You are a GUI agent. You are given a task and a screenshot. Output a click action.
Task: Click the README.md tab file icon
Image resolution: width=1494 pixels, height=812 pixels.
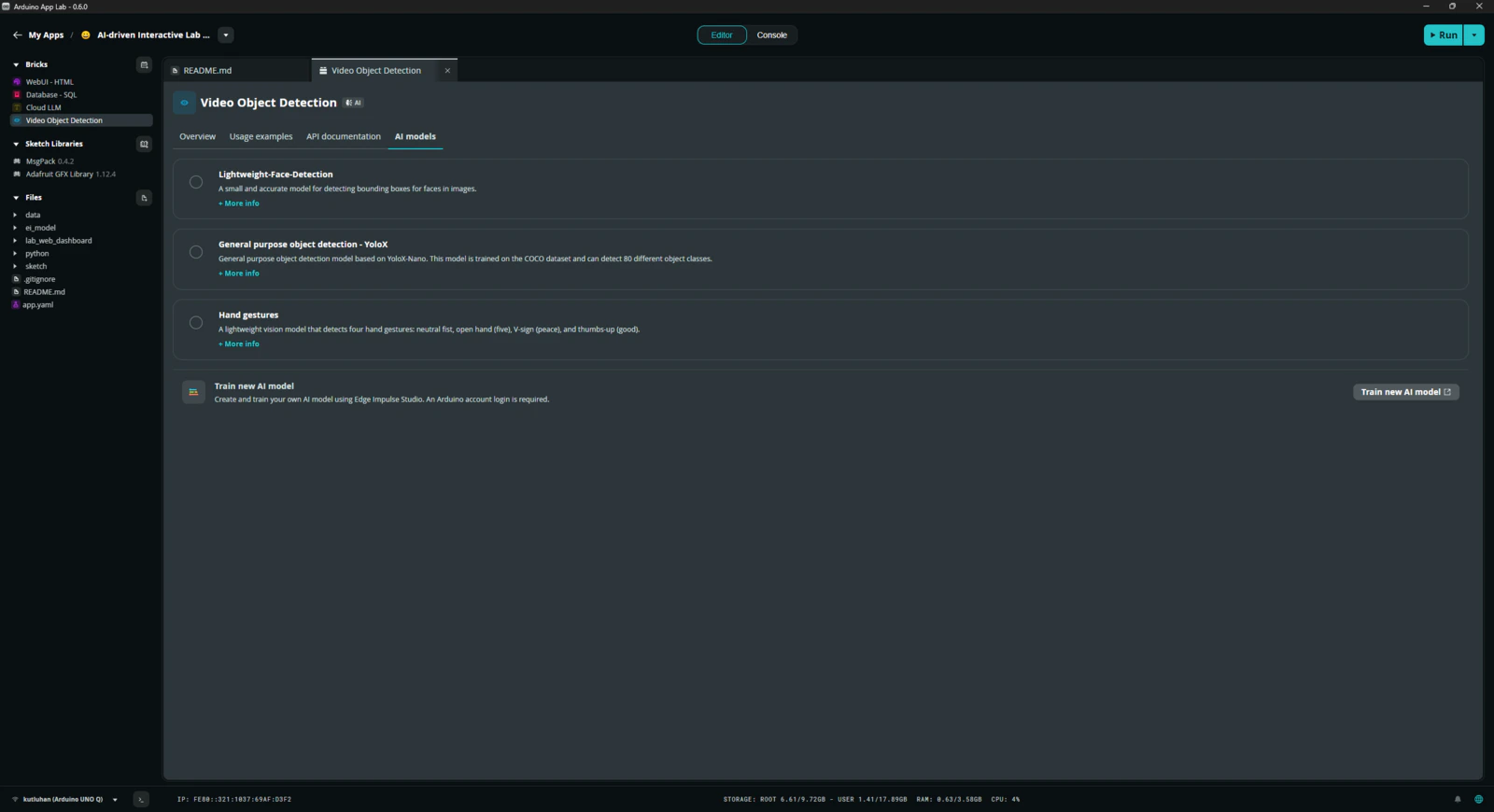(x=175, y=71)
